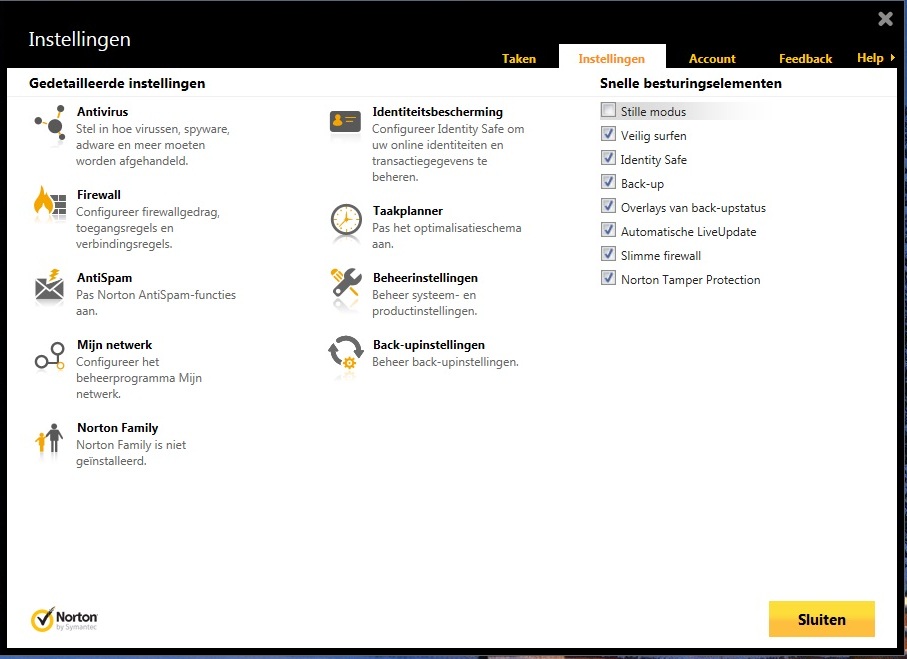Viewport: 907px width, 659px height.
Task: Open the Mijn netwerk nodes icon
Action: [50, 356]
